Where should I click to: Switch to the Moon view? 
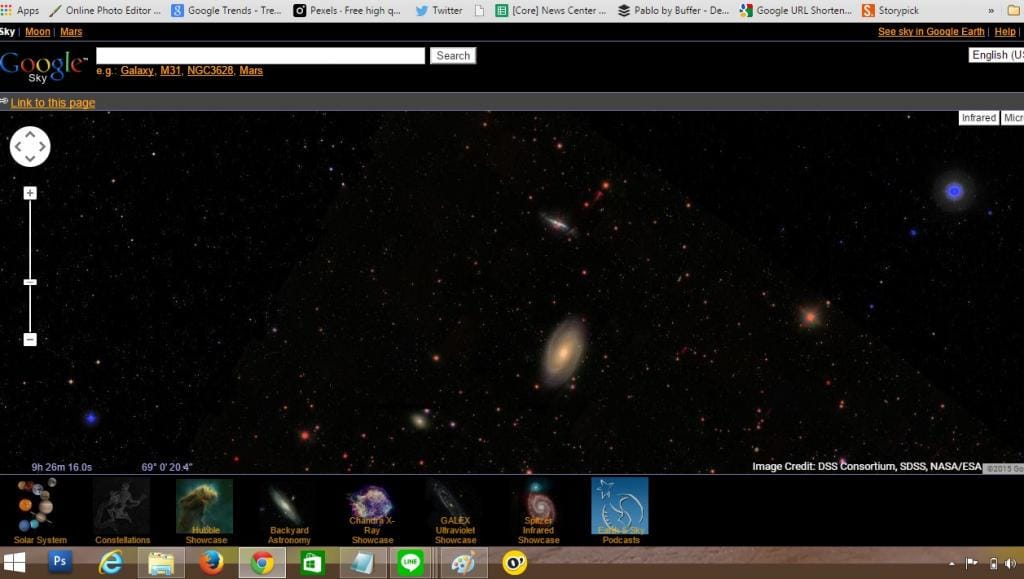tap(37, 32)
